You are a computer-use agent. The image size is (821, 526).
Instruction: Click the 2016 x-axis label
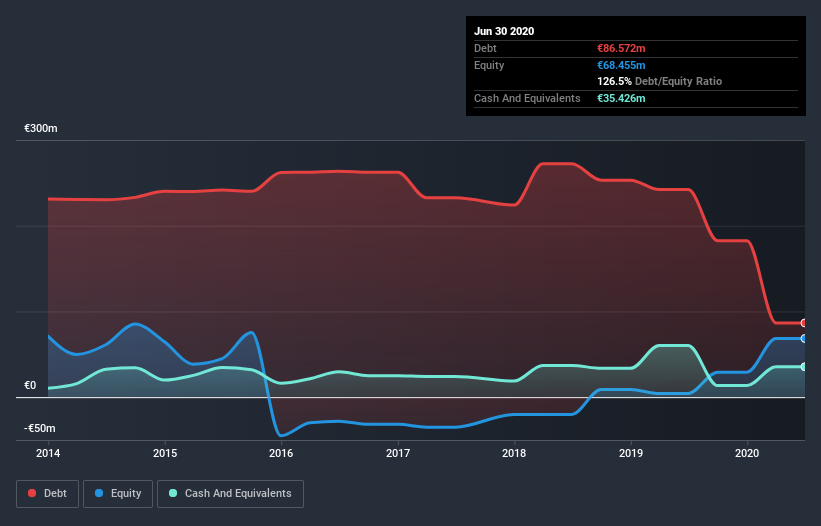[x=281, y=453]
